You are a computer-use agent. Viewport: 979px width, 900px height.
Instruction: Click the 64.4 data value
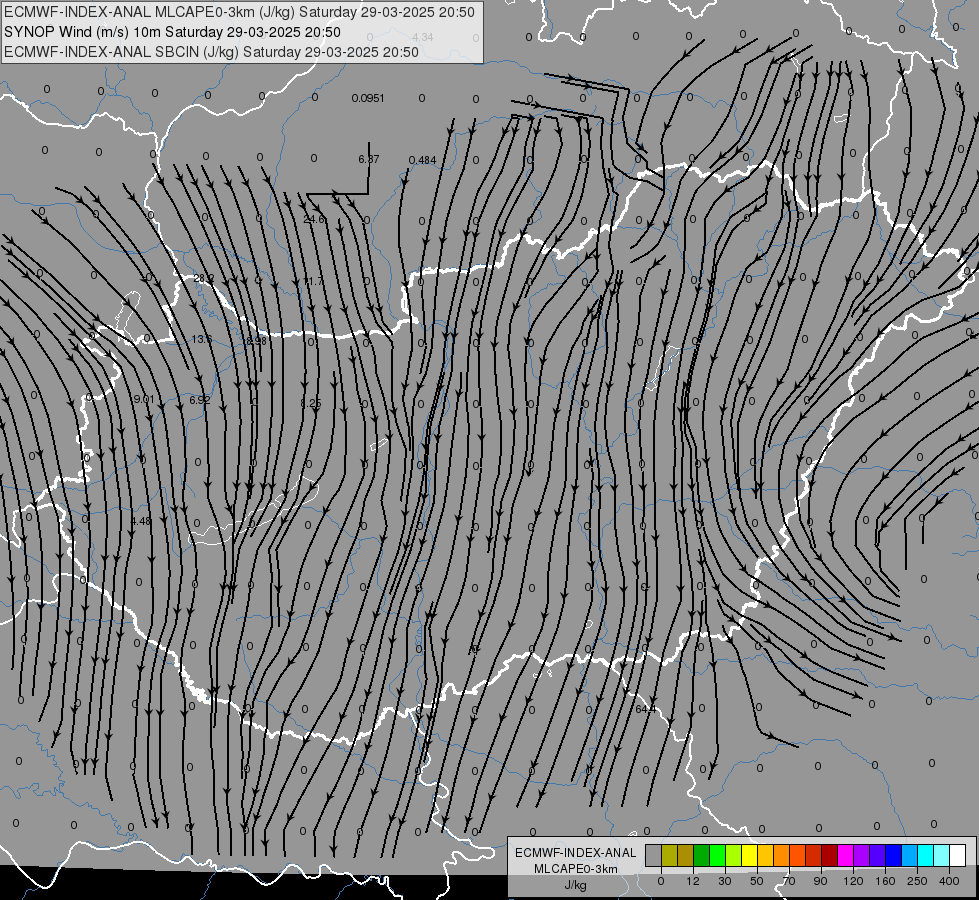pyautogui.click(x=646, y=710)
